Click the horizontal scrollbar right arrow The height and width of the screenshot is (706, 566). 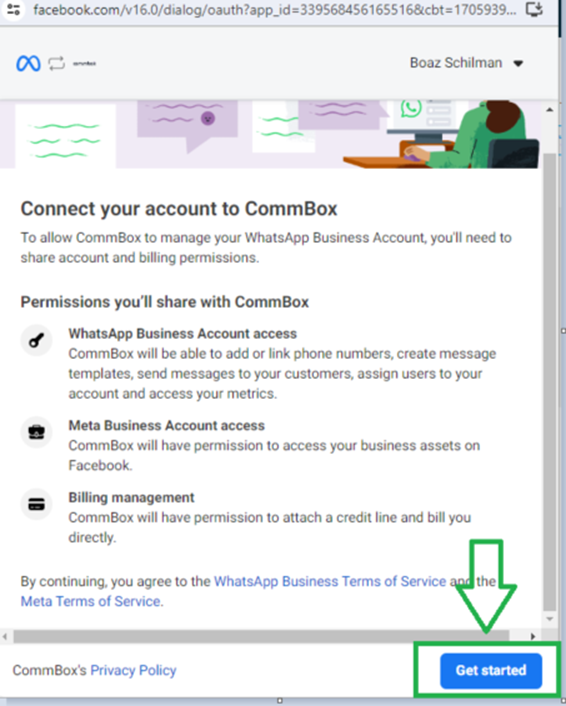533,636
